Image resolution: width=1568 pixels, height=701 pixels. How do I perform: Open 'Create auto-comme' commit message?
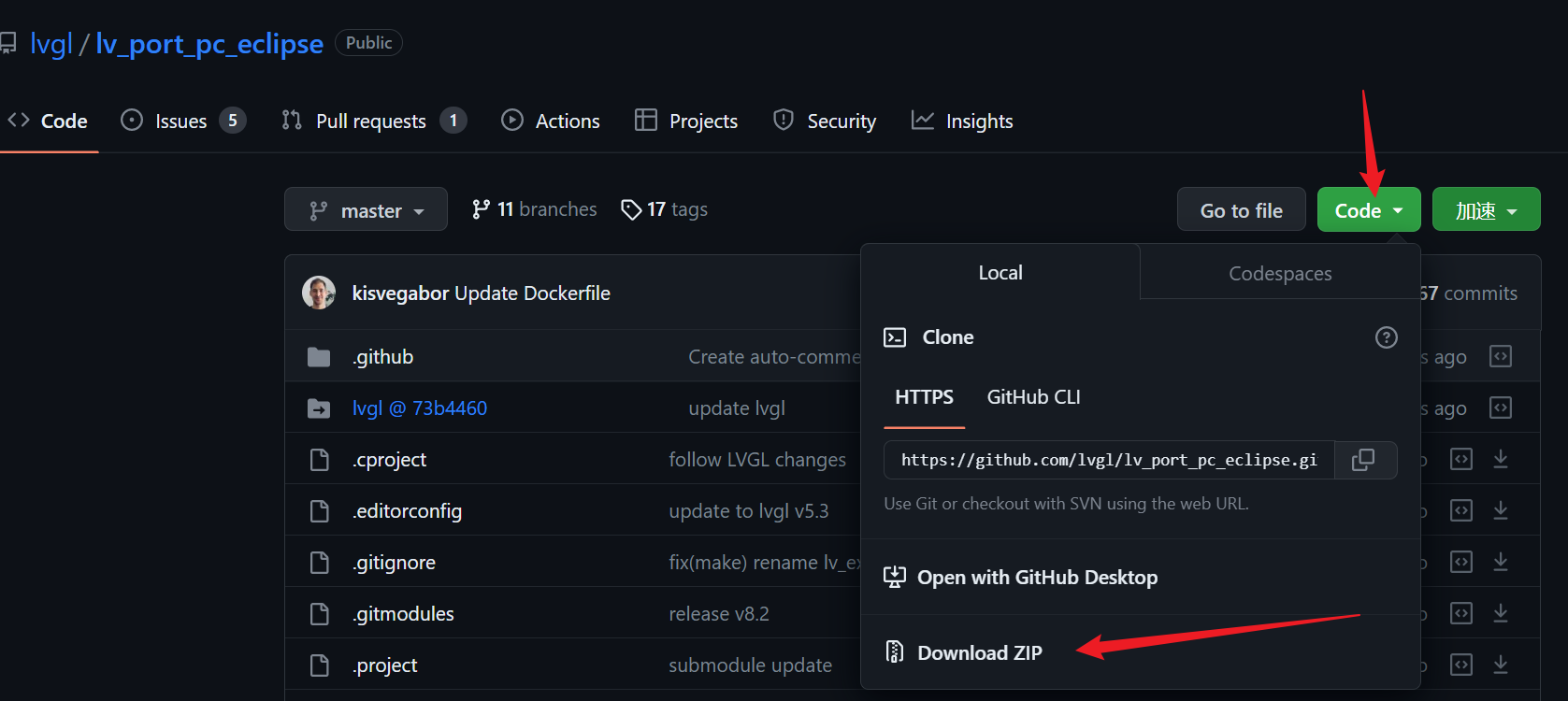click(x=774, y=357)
